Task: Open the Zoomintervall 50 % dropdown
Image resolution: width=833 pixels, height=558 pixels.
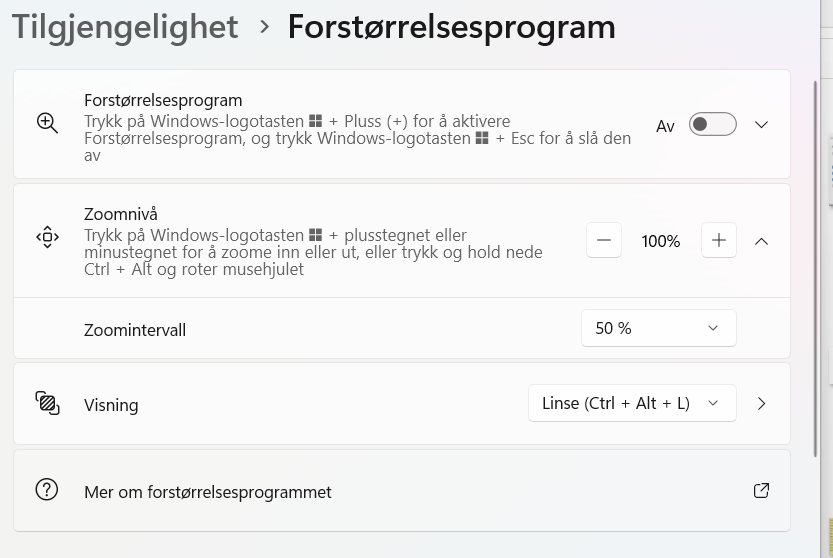Action: tap(659, 328)
